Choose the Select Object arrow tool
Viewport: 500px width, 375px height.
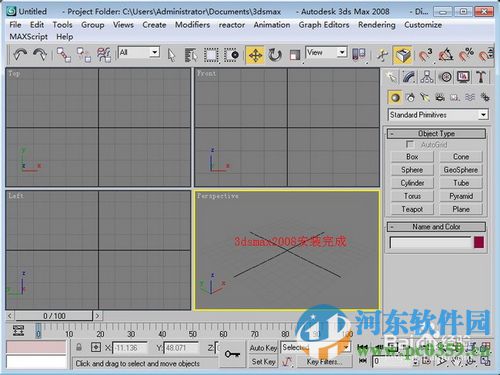click(x=171, y=55)
